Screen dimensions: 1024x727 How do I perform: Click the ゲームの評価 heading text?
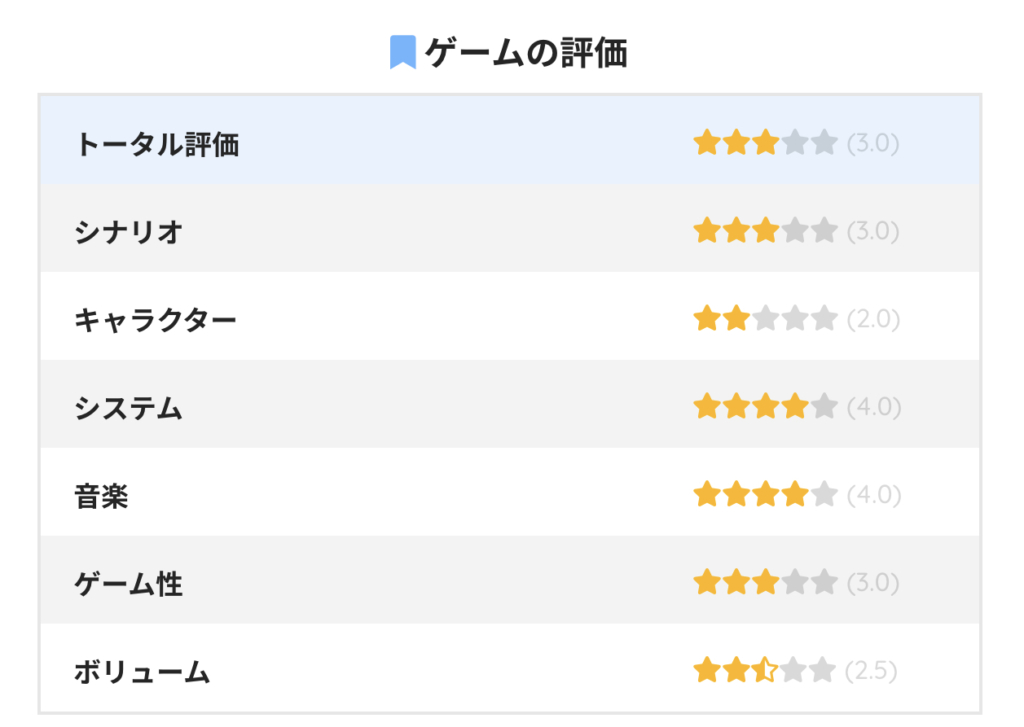(x=526, y=52)
